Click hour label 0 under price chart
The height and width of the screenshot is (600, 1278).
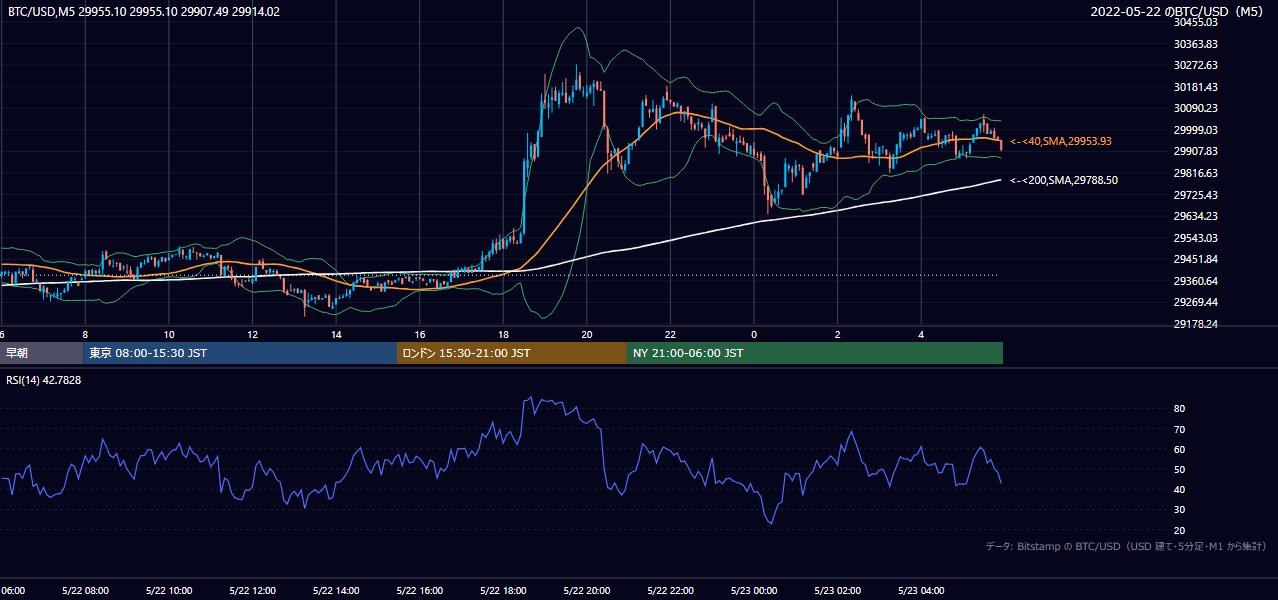(753, 335)
